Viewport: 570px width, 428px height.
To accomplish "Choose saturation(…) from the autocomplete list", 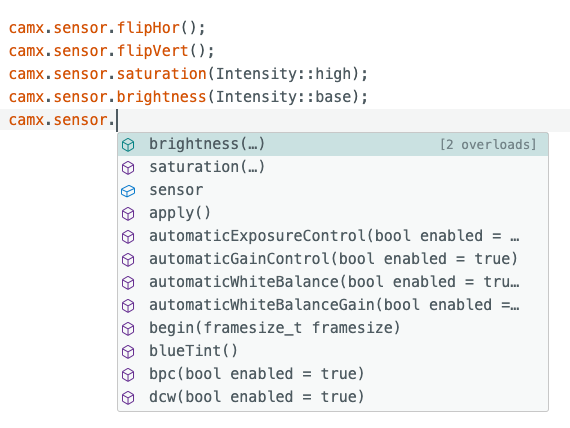I will pyautogui.click(x=333, y=167).
